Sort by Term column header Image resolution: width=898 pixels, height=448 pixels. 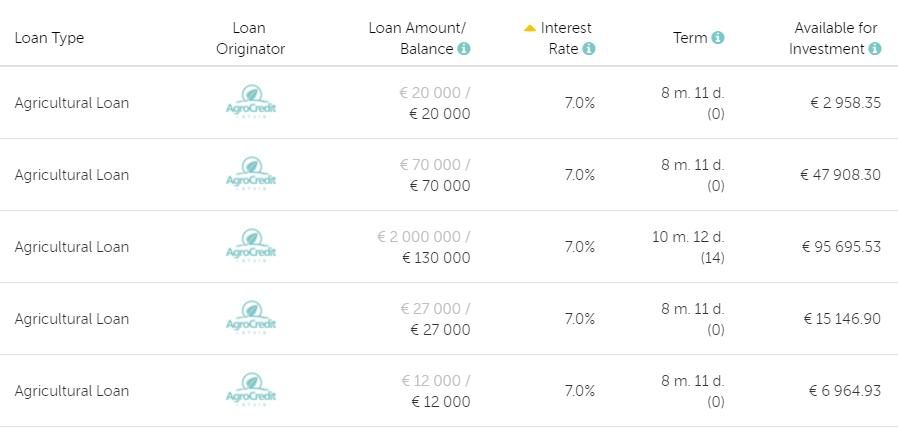coord(690,38)
